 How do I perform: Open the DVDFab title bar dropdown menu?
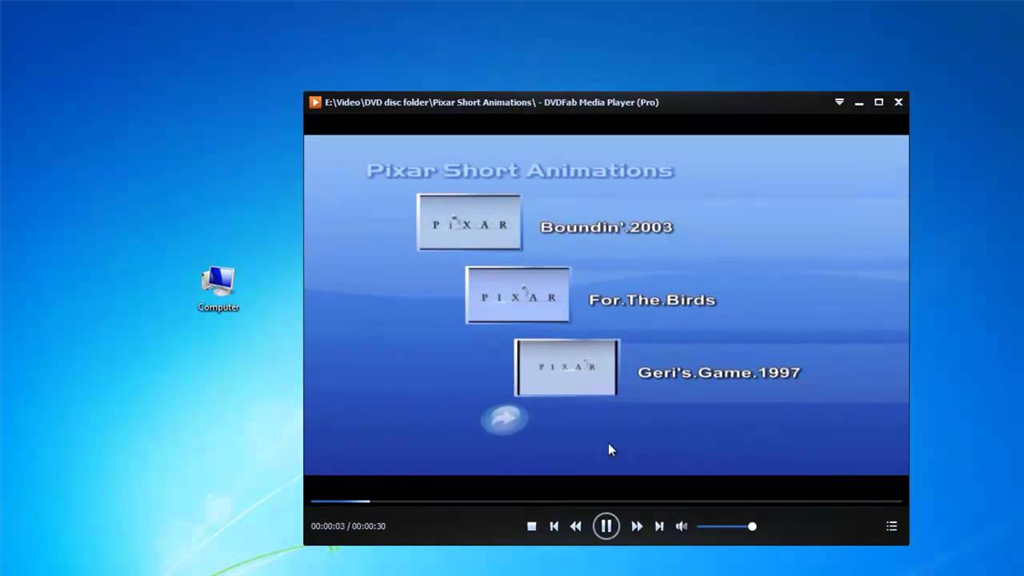click(839, 102)
